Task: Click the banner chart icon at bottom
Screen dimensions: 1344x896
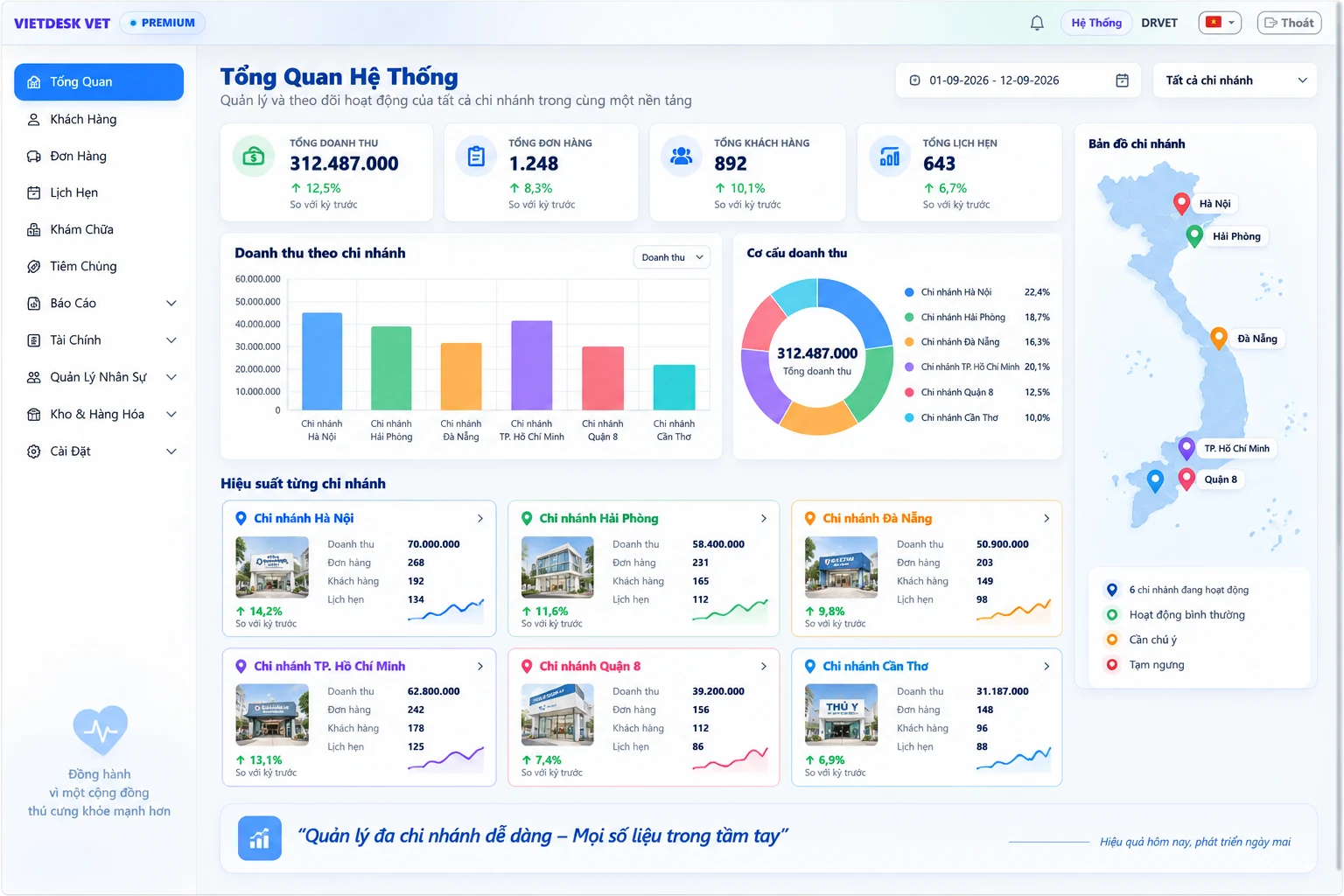Action: coord(260,838)
